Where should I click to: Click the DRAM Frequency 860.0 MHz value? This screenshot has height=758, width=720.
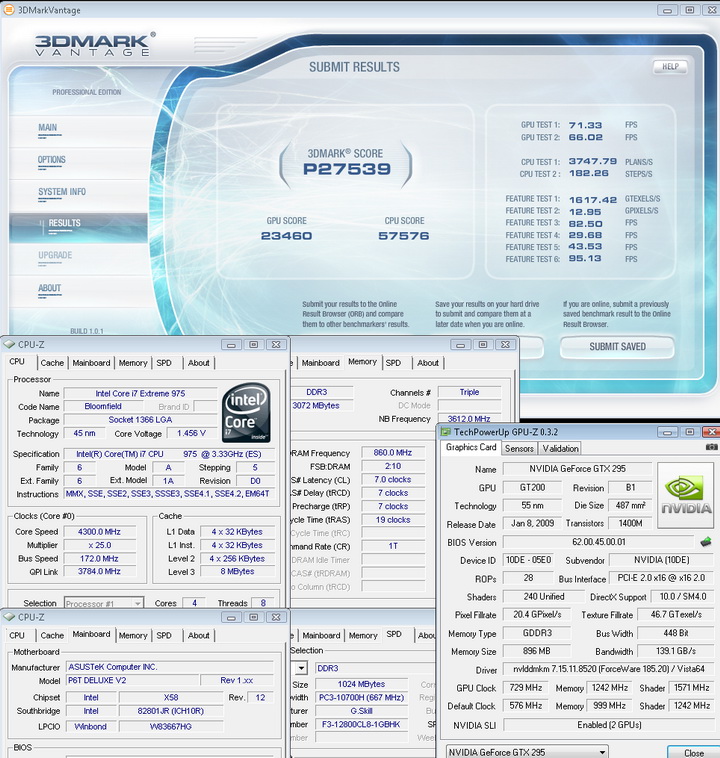[393, 453]
